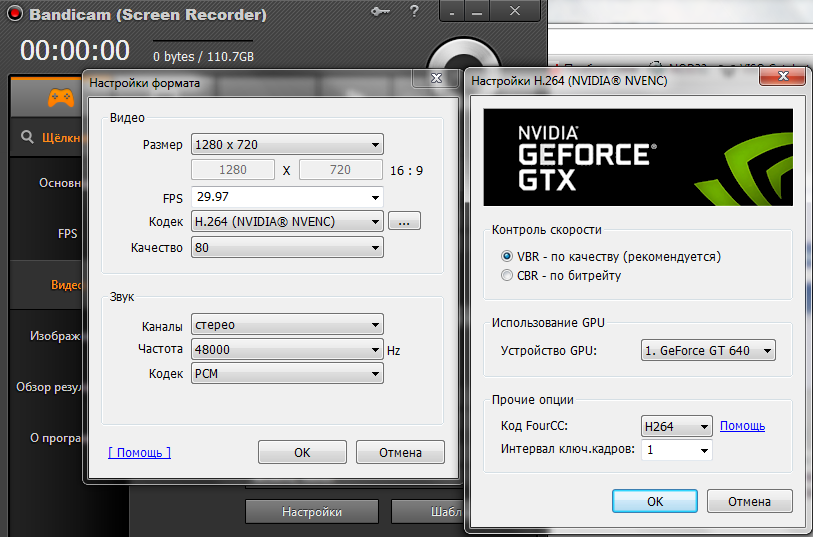Image resolution: width=813 pixels, height=537 pixels.
Task: Open the quality 80 dropdown
Action: pyautogui.click(x=287, y=248)
